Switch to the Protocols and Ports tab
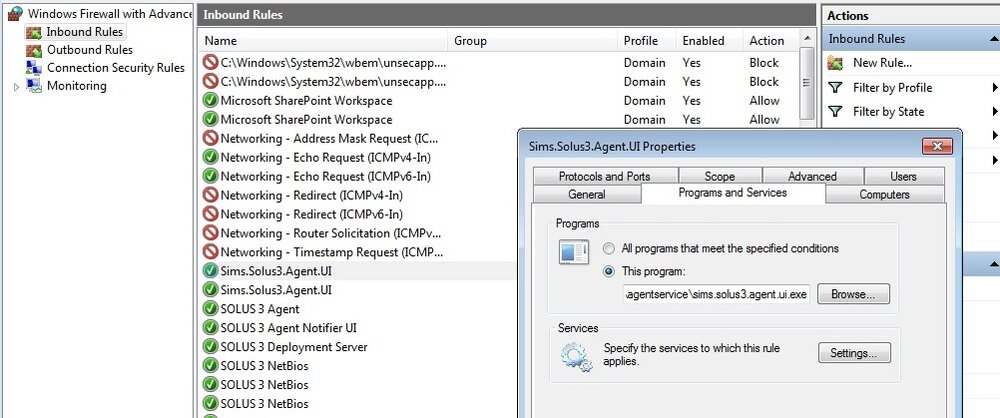This screenshot has width=1000, height=418. [605, 176]
